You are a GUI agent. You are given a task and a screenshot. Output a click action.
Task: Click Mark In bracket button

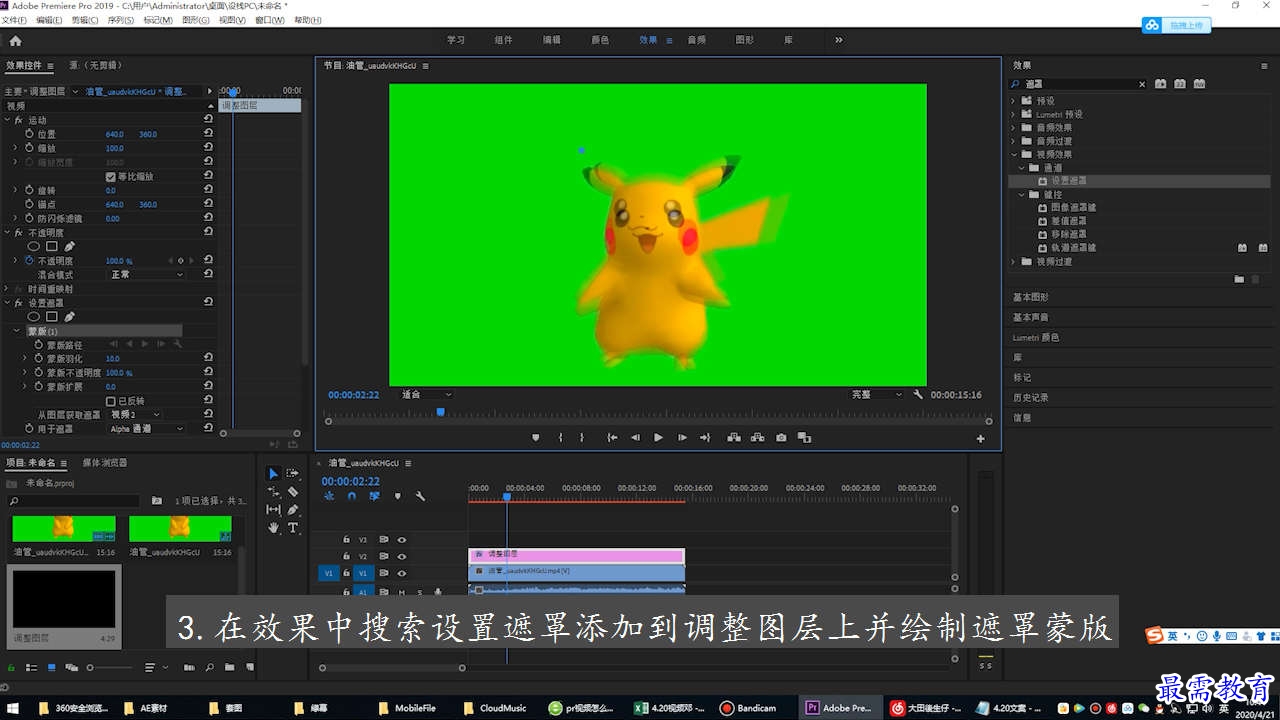(x=560, y=437)
